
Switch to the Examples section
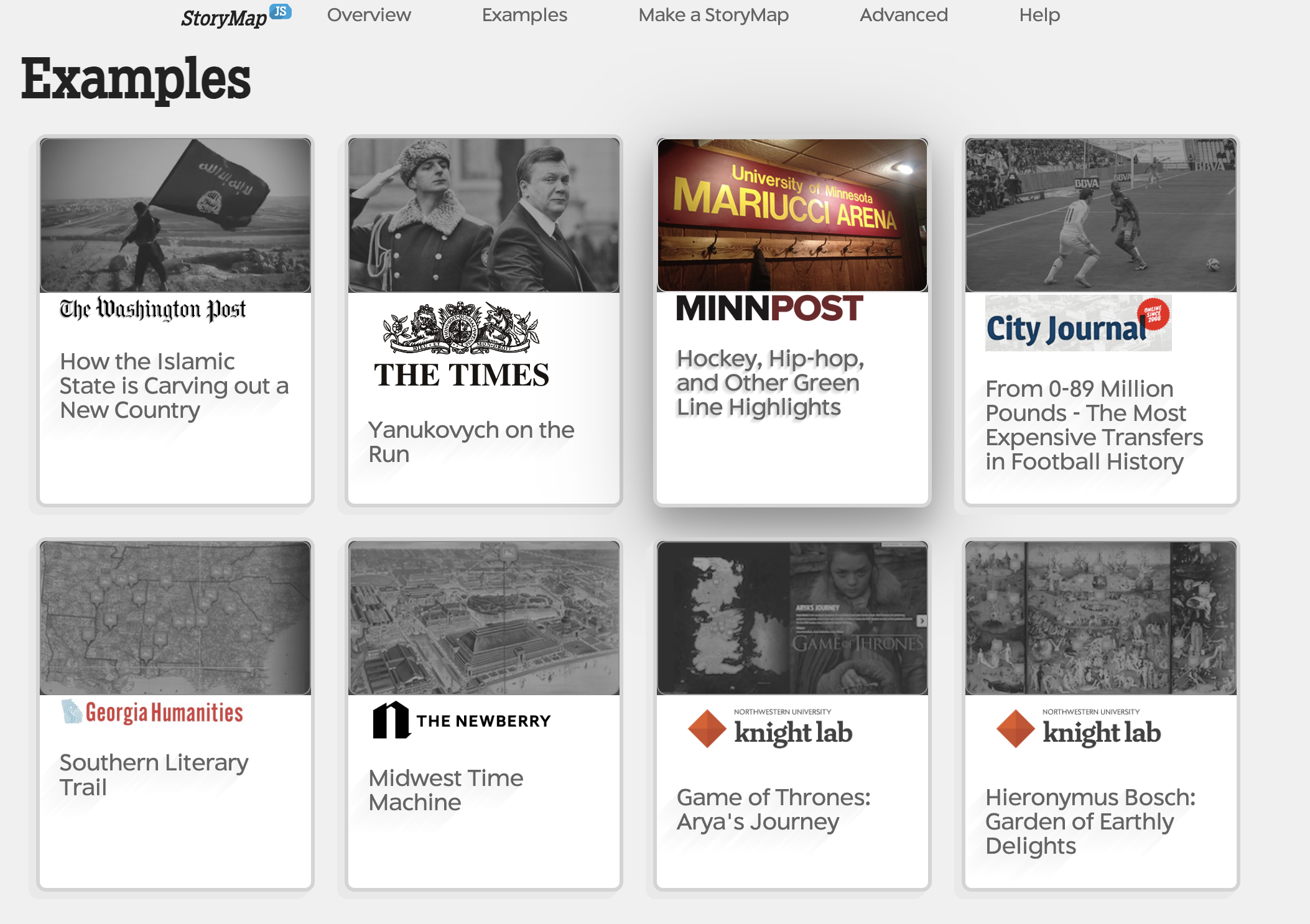pyautogui.click(x=524, y=15)
